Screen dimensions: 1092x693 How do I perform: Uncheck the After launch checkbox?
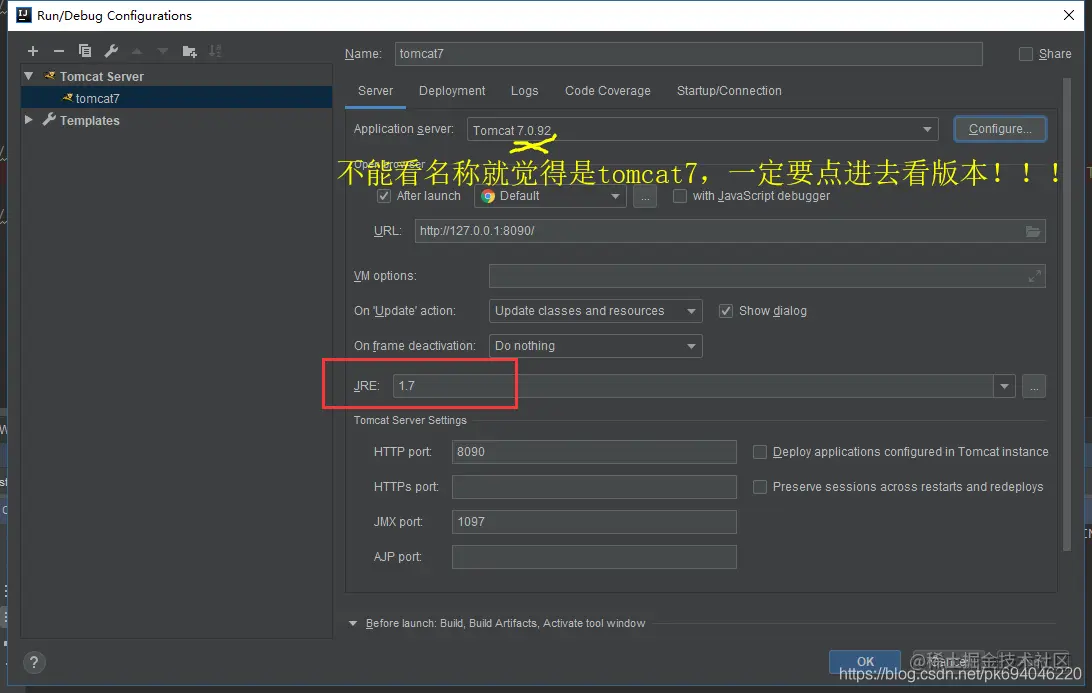(384, 196)
